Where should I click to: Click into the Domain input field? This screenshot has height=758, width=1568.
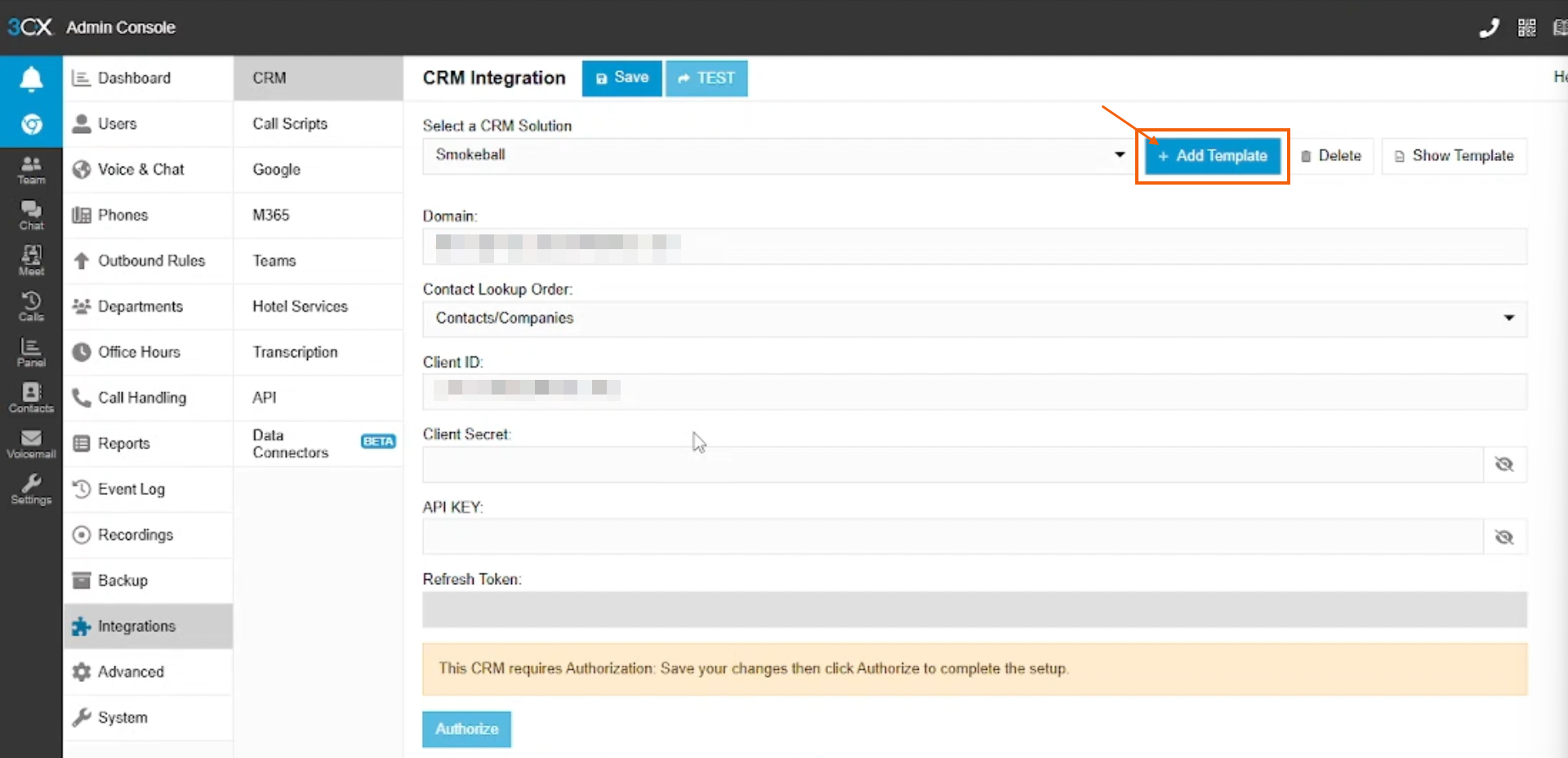click(x=974, y=246)
